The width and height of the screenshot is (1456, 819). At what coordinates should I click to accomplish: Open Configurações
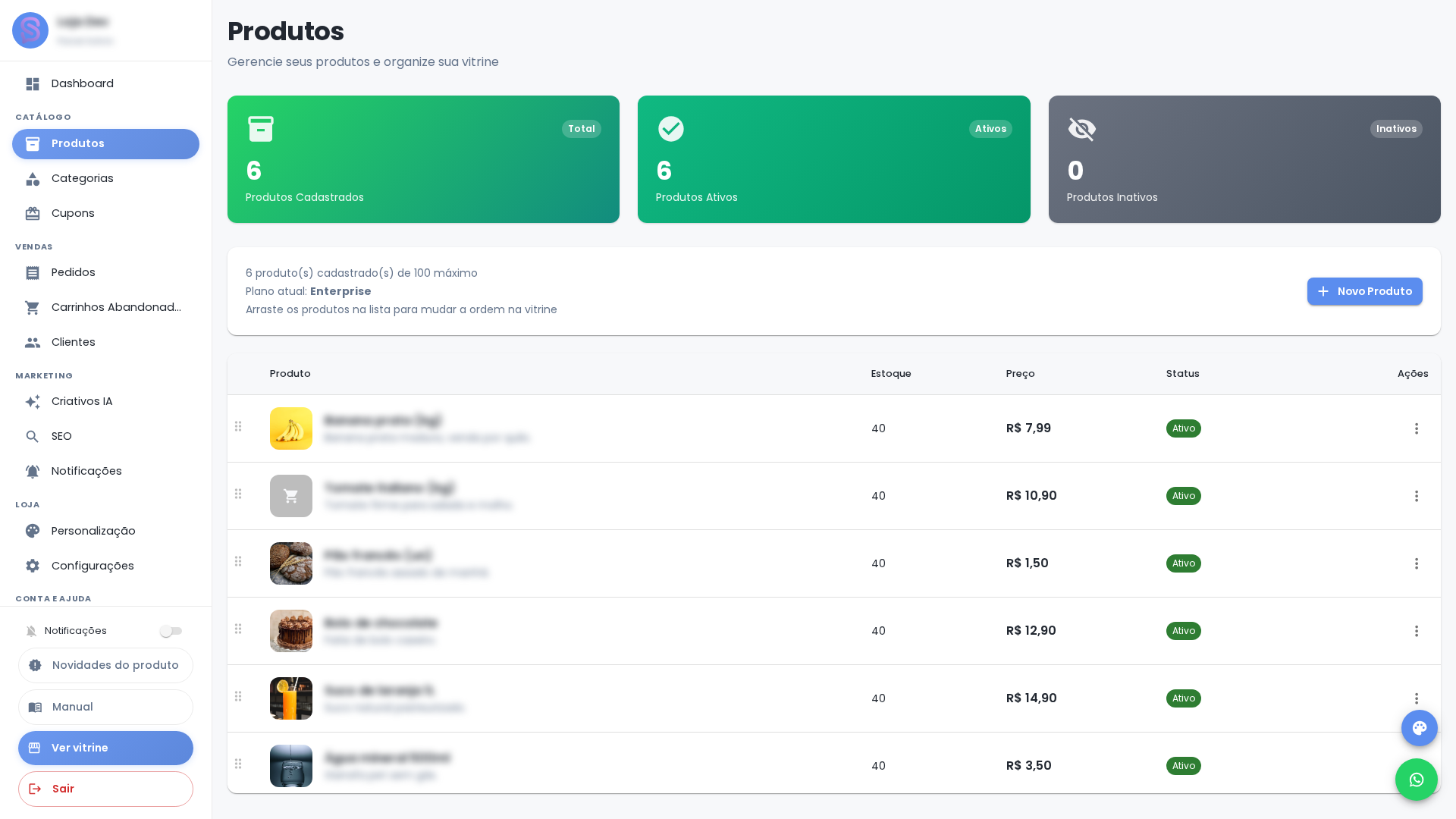point(105,566)
